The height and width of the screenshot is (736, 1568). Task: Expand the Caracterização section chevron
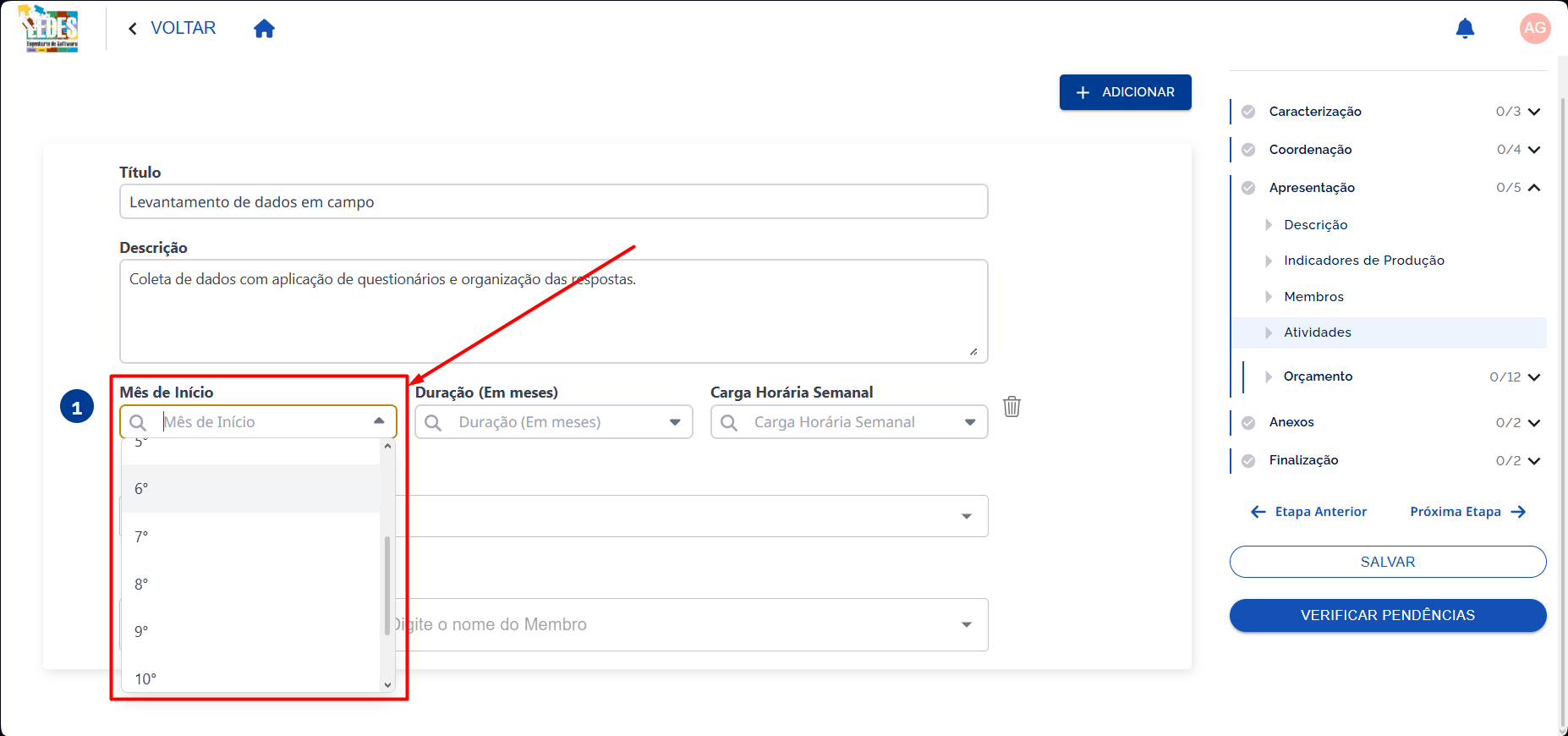click(x=1534, y=112)
